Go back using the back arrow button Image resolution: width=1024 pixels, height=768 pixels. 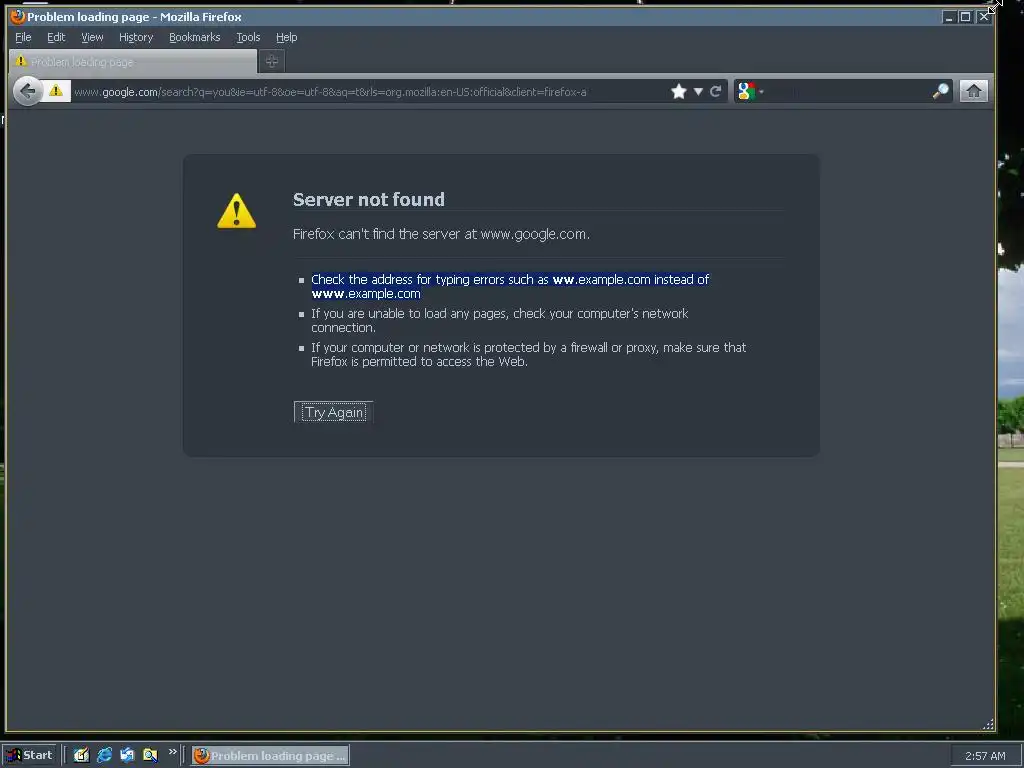(27, 91)
